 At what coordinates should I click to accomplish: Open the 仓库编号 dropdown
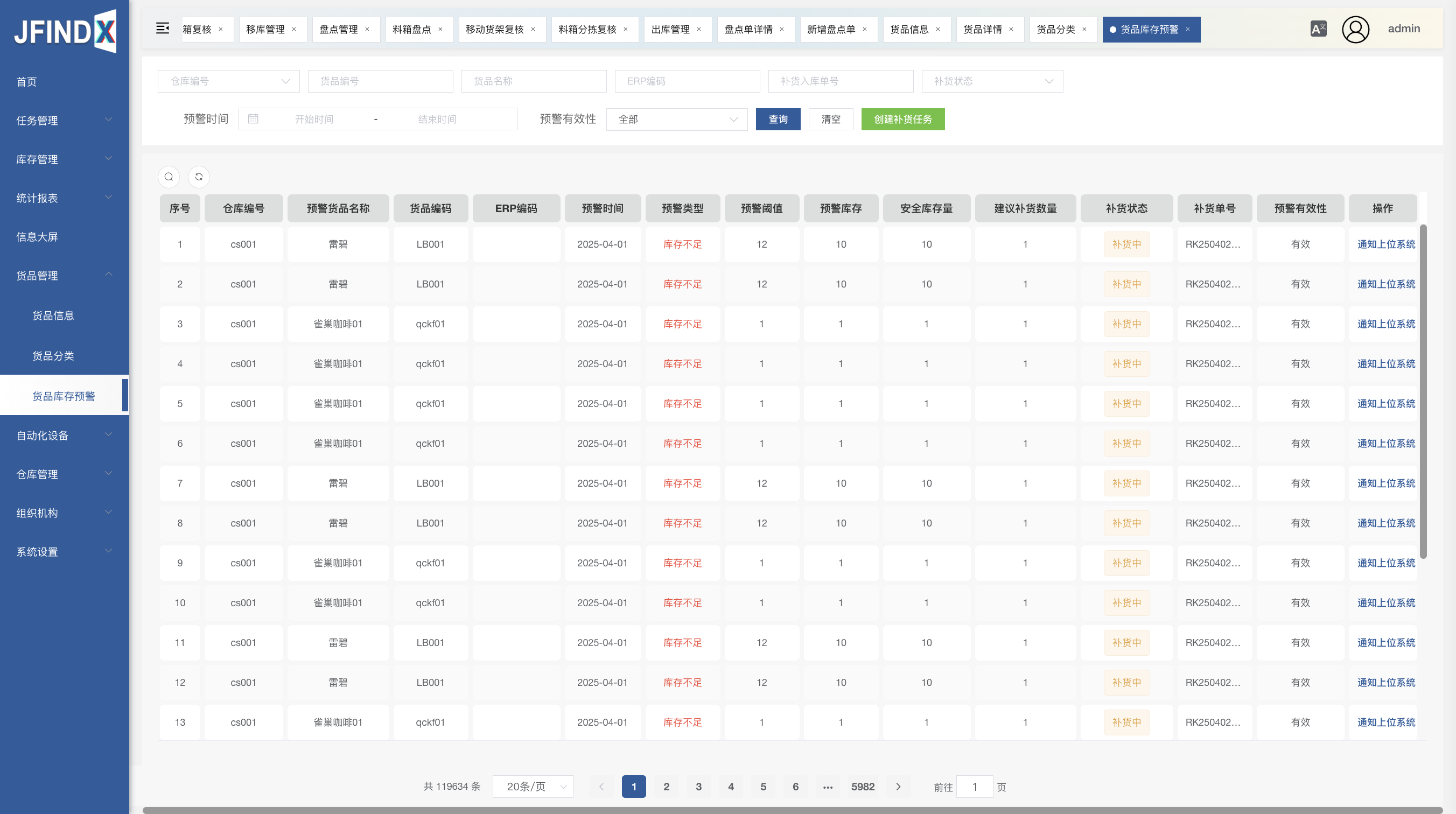tap(228, 81)
